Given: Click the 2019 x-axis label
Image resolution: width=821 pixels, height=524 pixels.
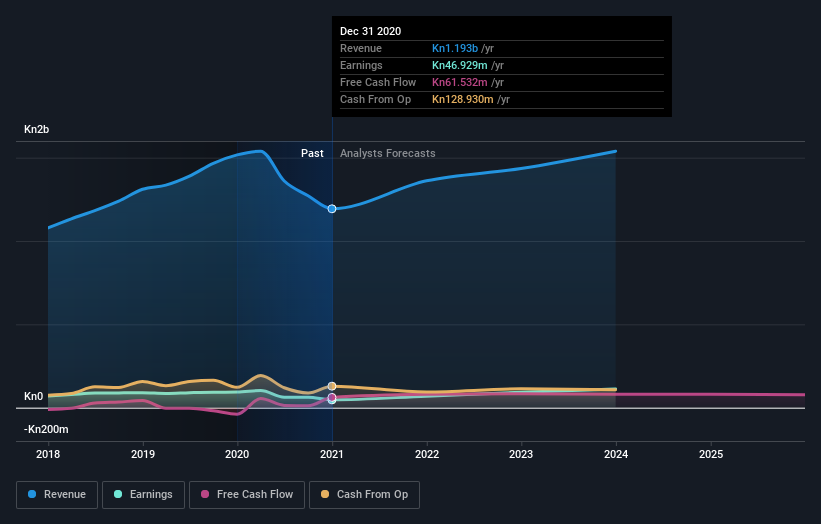Looking at the screenshot, I should (x=143, y=454).
